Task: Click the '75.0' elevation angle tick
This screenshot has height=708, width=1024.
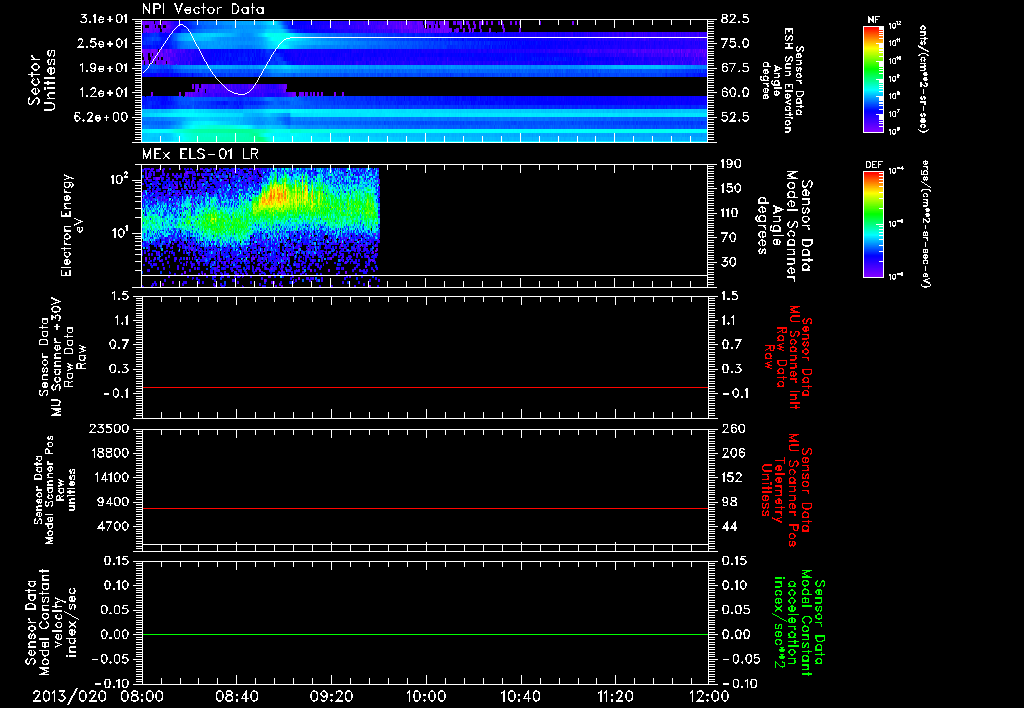Action: click(735, 43)
